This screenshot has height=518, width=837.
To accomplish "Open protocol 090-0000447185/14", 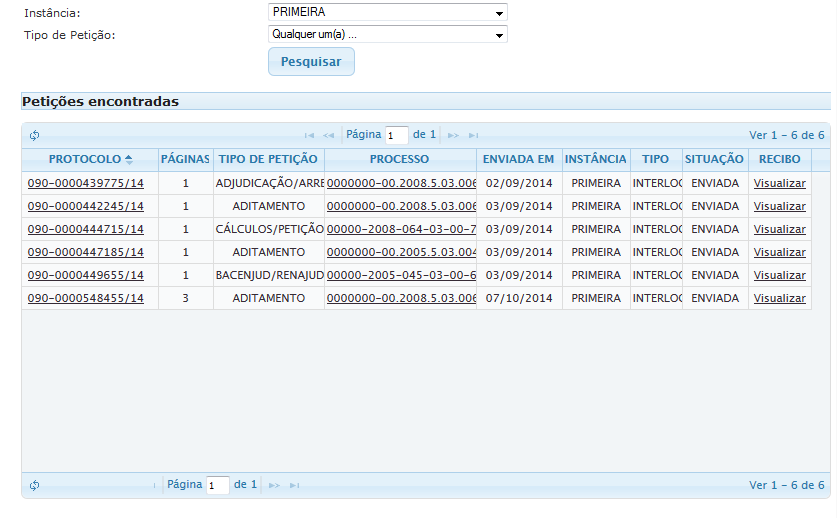I will click(x=85, y=252).
